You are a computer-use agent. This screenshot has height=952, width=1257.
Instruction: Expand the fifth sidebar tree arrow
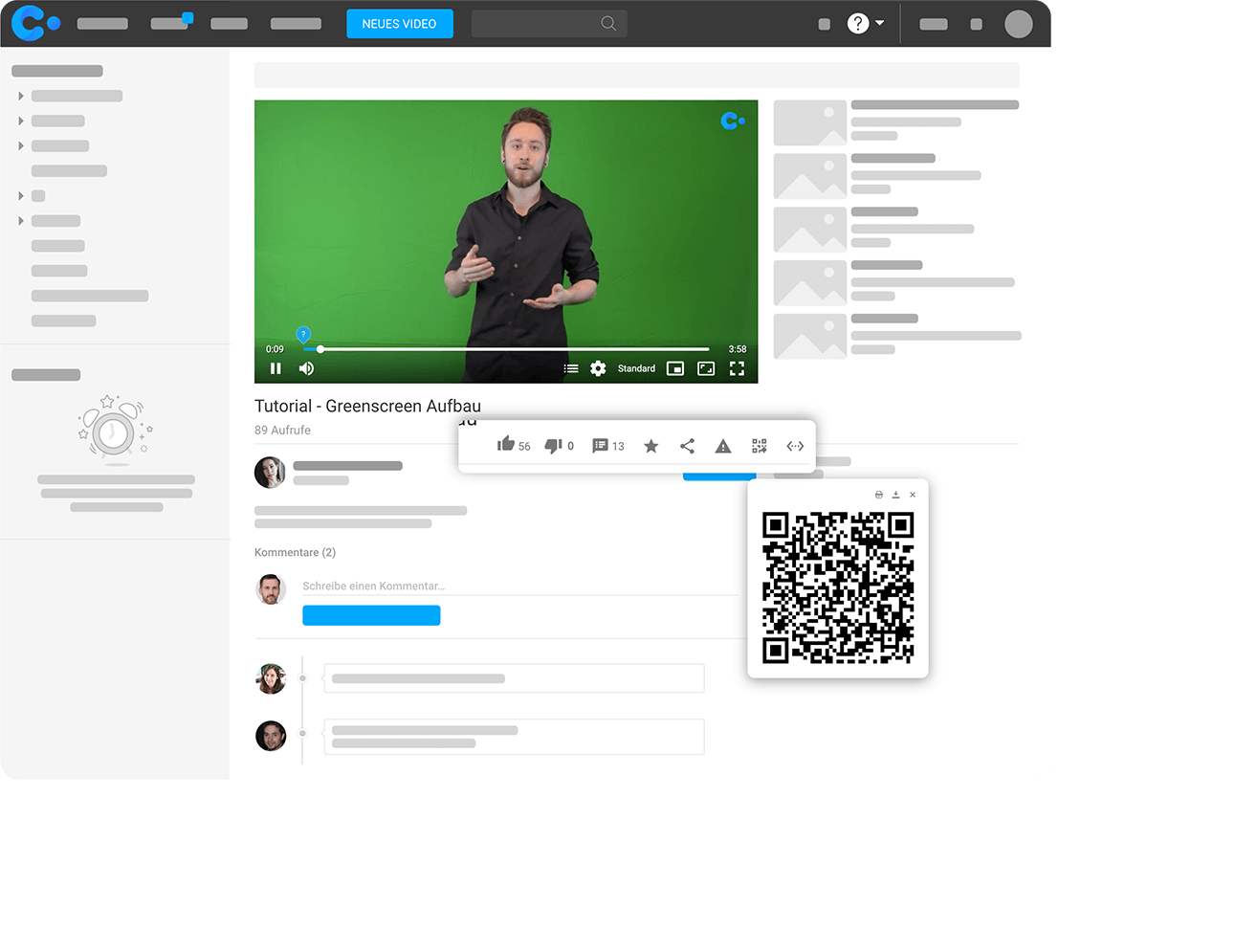click(x=21, y=221)
